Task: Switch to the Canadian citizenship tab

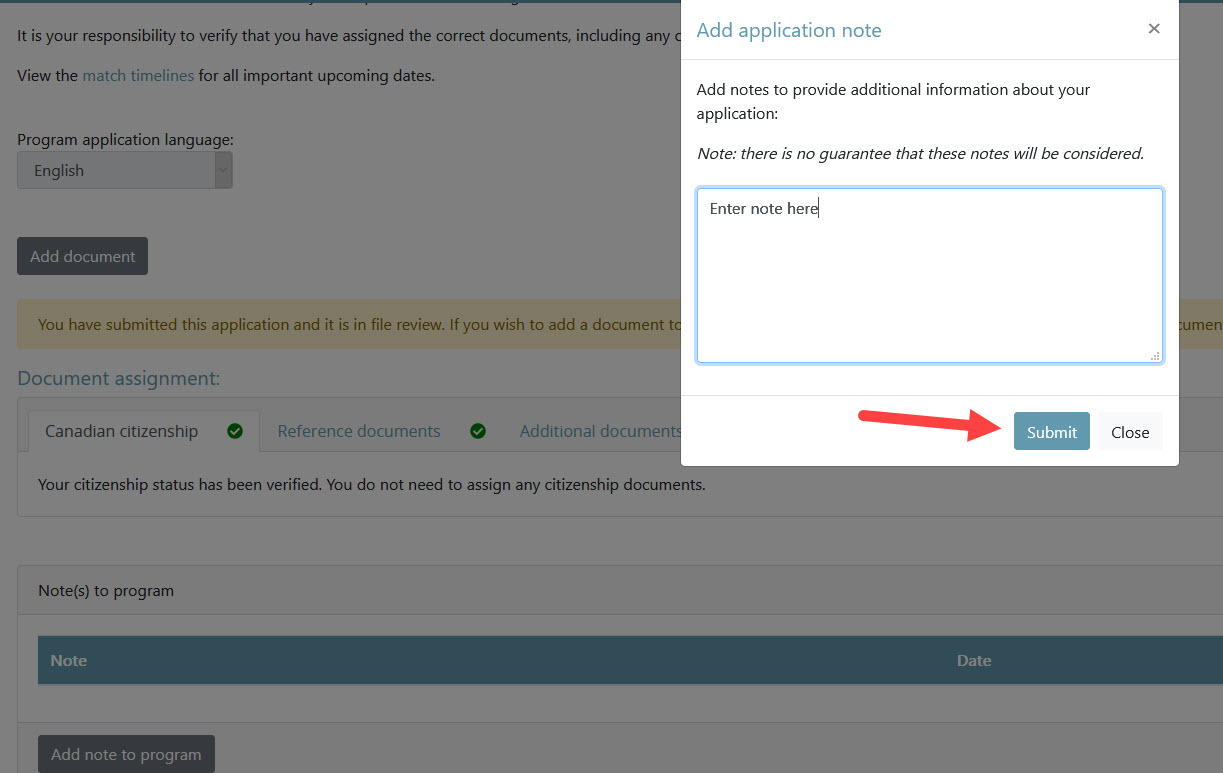Action: point(122,431)
